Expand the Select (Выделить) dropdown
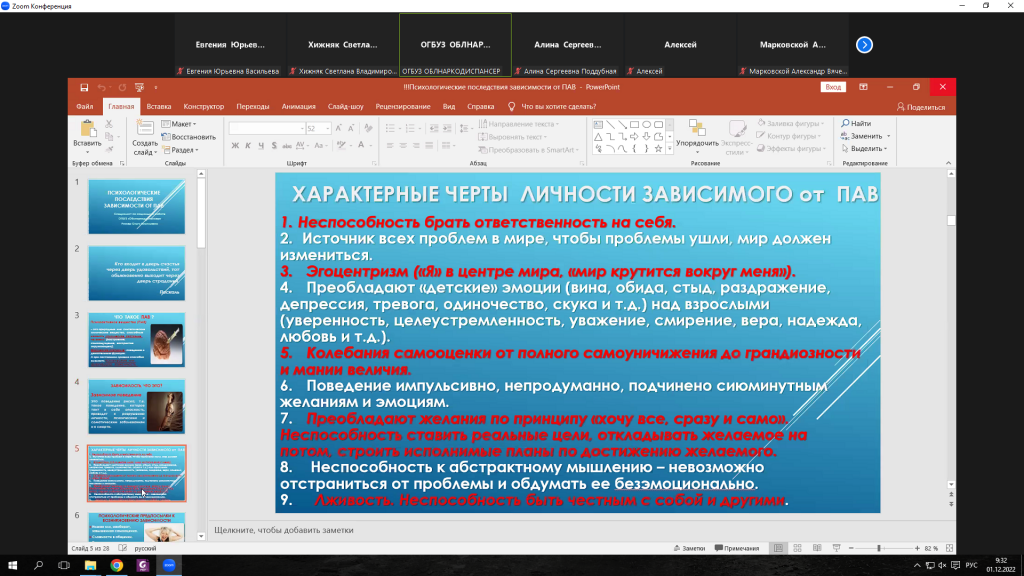 864,149
